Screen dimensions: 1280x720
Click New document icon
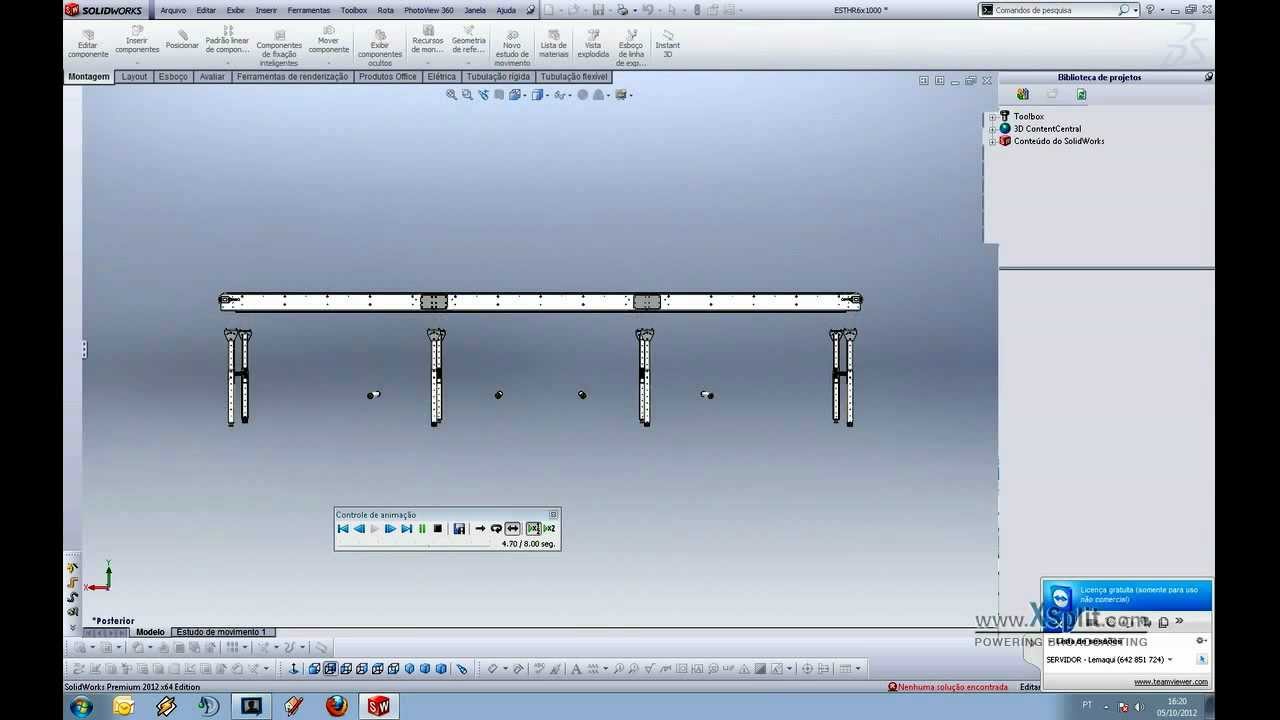(x=548, y=10)
